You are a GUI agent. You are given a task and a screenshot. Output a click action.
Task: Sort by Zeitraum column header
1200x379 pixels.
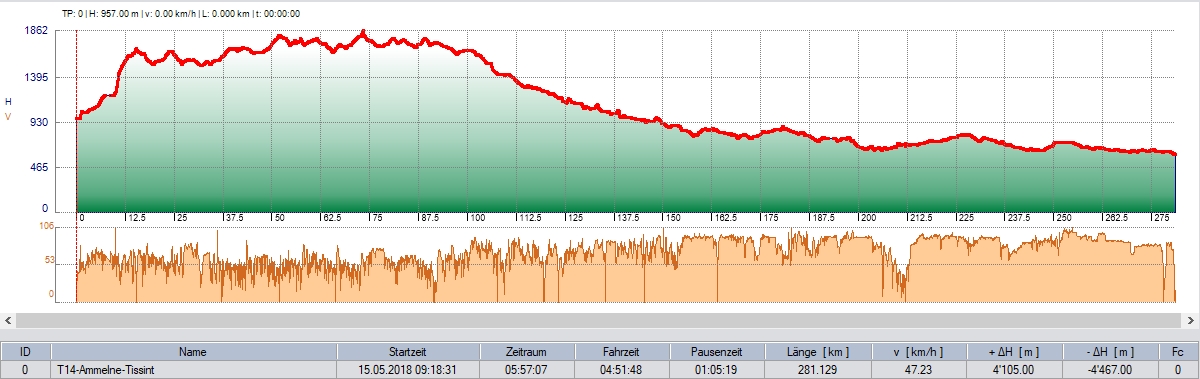click(x=527, y=352)
